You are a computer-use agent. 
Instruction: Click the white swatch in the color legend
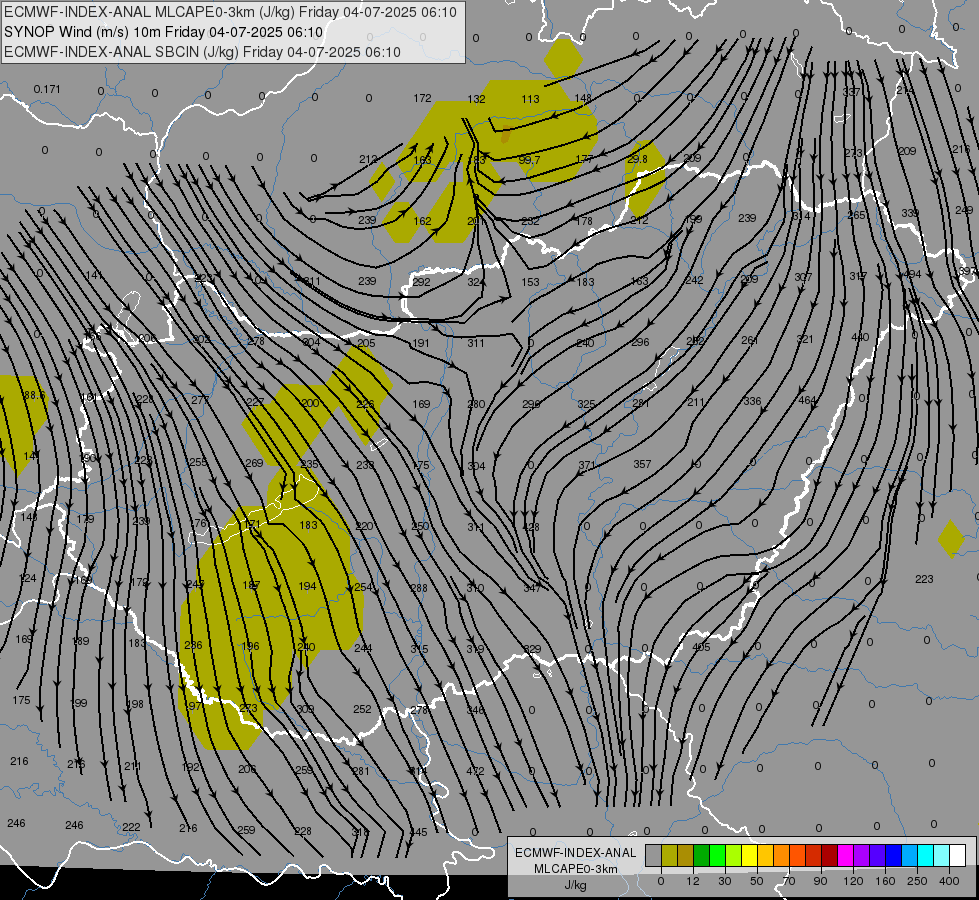click(x=958, y=855)
